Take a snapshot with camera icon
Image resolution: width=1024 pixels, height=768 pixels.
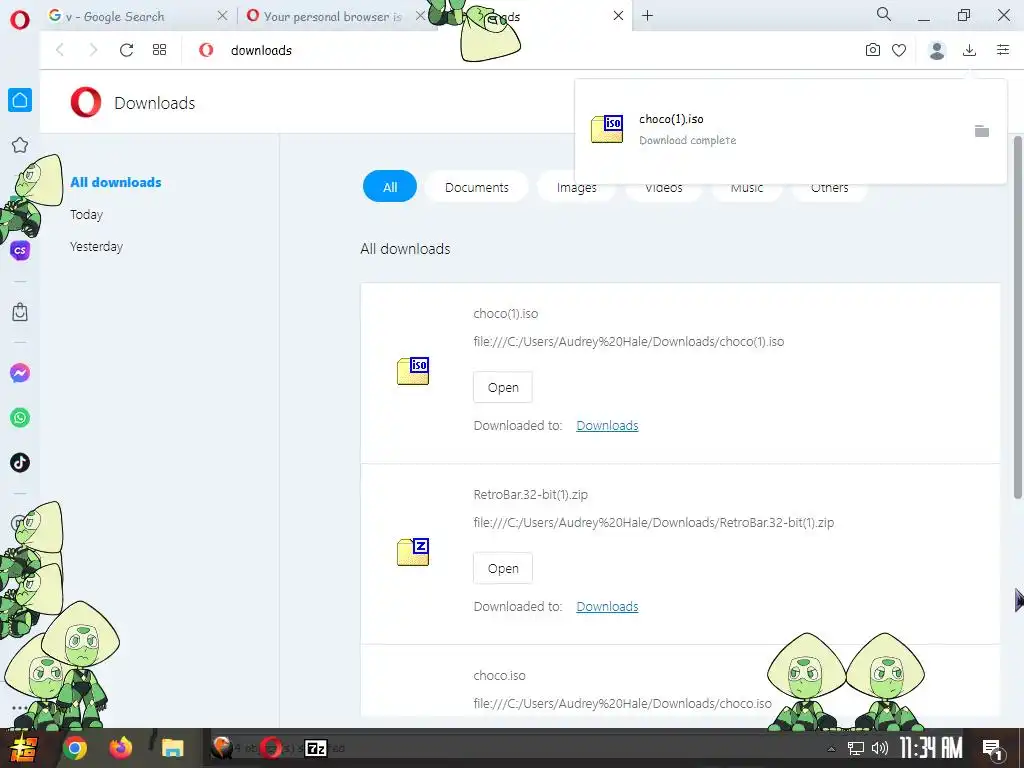point(872,50)
